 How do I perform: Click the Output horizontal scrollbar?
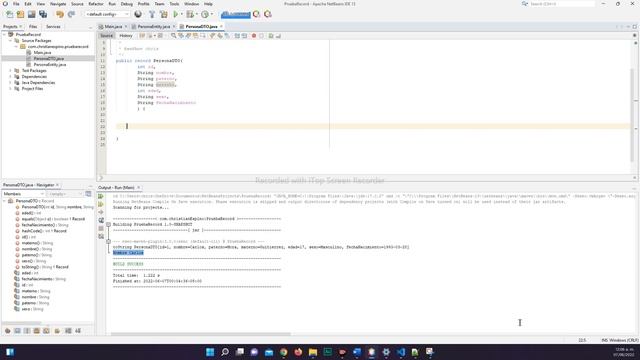pyautogui.click(x=200, y=334)
